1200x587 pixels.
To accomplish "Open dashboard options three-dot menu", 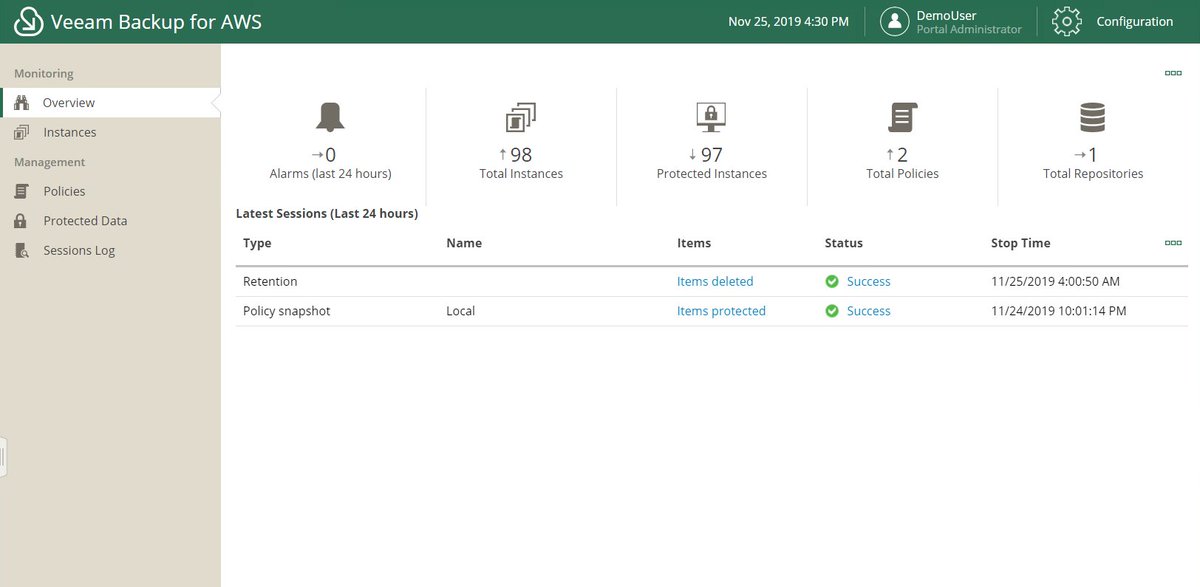I will point(1173,73).
